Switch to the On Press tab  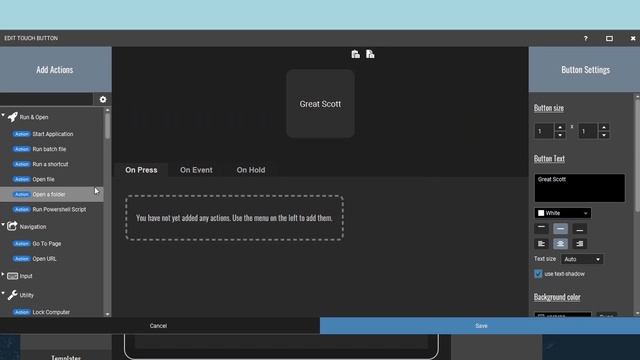[141, 170]
